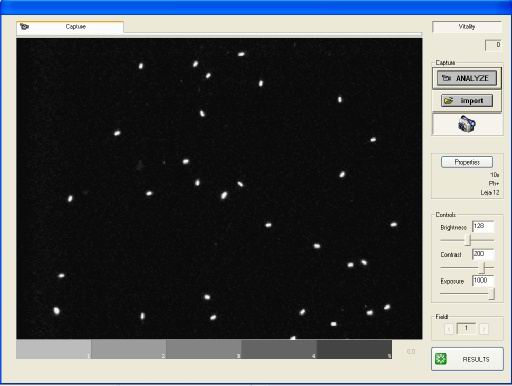Click the camera icon on Capture tab
The height and width of the screenshot is (386, 512).
[25, 26]
